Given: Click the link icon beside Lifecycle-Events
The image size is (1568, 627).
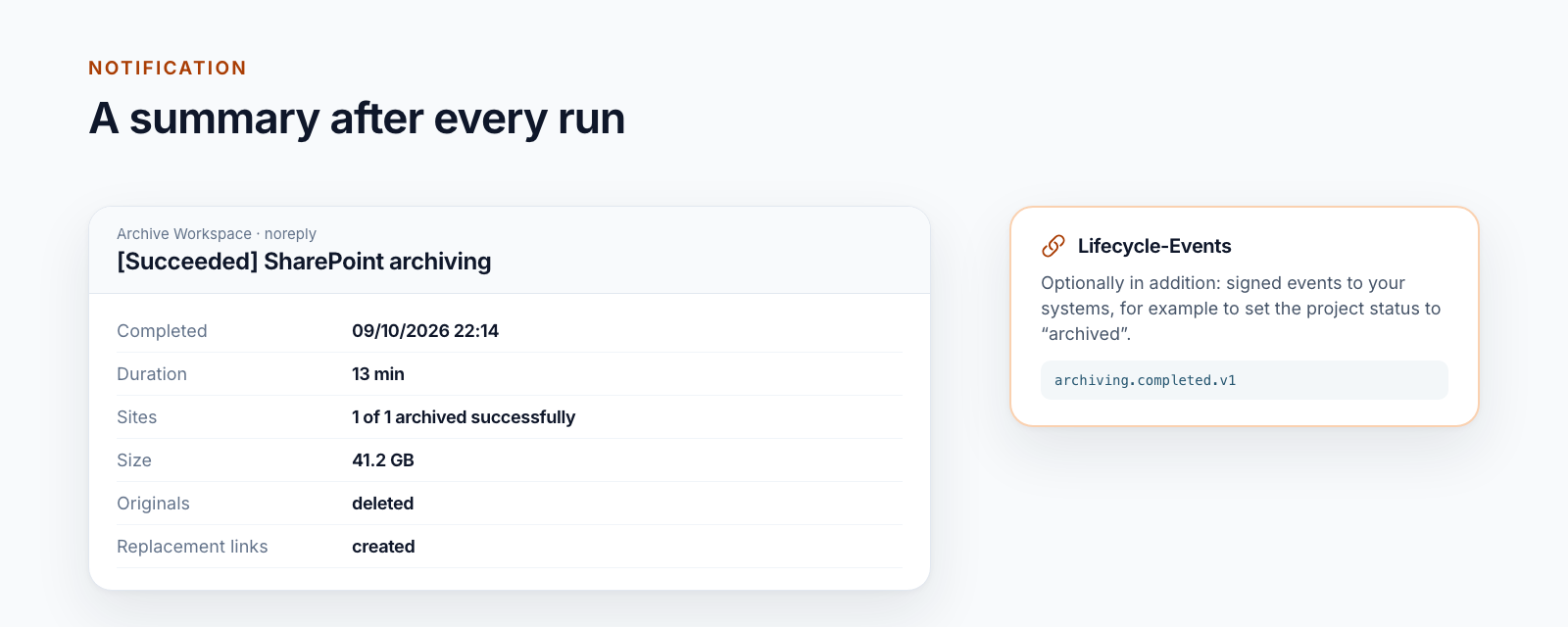Looking at the screenshot, I should coord(1053,246).
